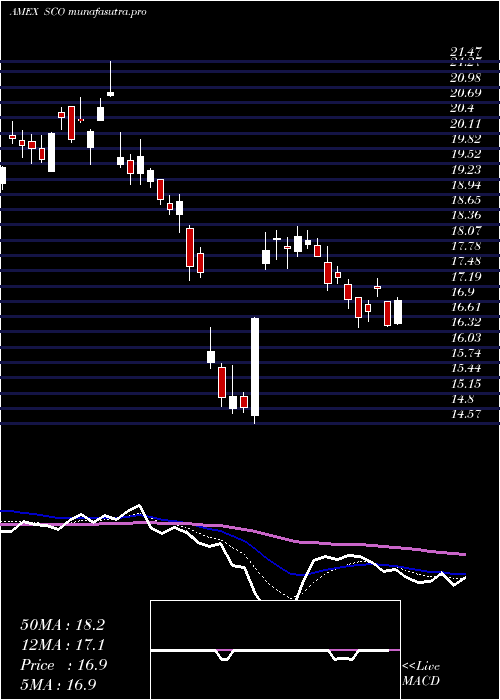Image resolution: width=500 pixels, height=700 pixels.
Task: Click the 12MA : 17.1 readout
Action: coord(62,645)
